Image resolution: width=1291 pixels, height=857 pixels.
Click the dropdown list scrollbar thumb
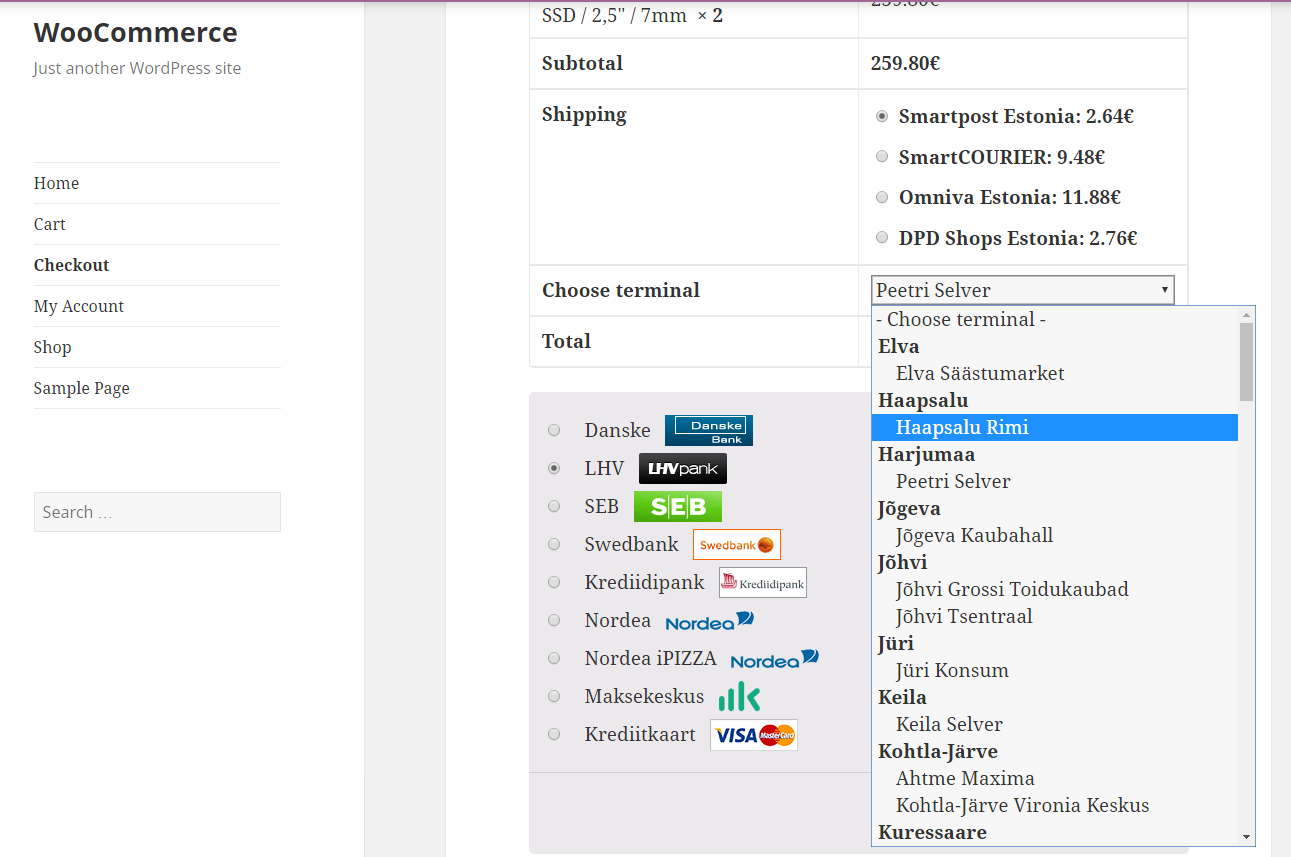point(1246,361)
